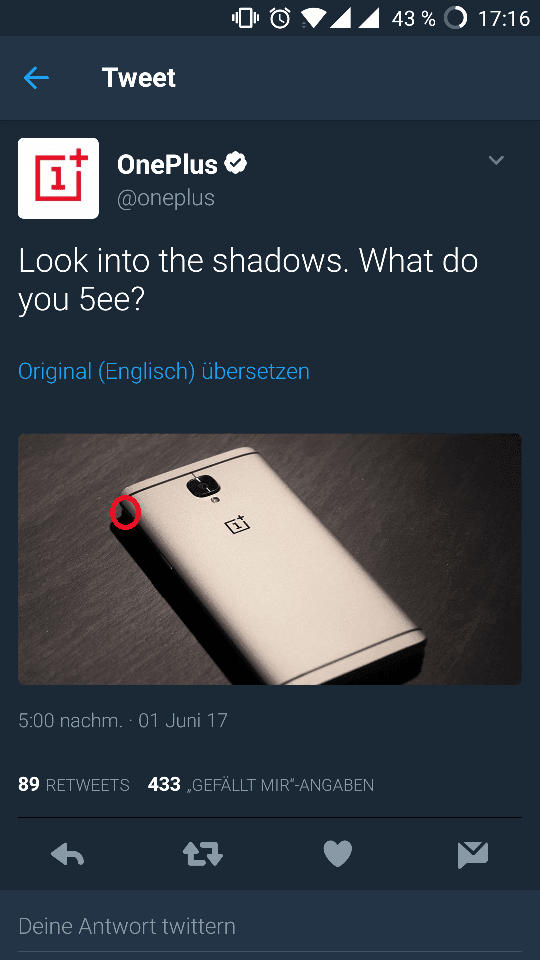Tap the reply arrow icon
Viewport: 540px width, 960px height.
[x=67, y=854]
